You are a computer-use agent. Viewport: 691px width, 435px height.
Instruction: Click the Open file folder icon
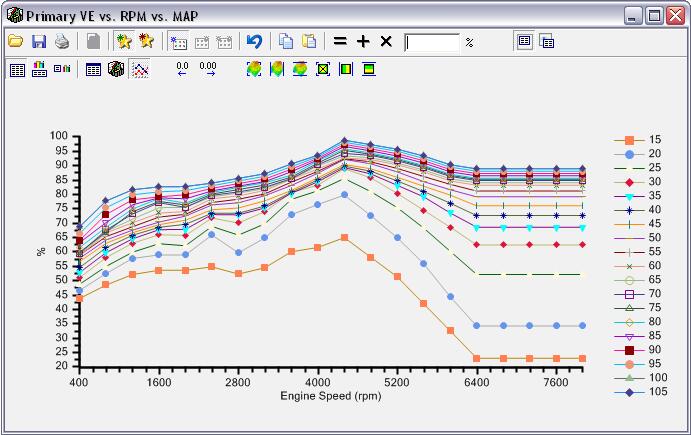(x=15, y=42)
